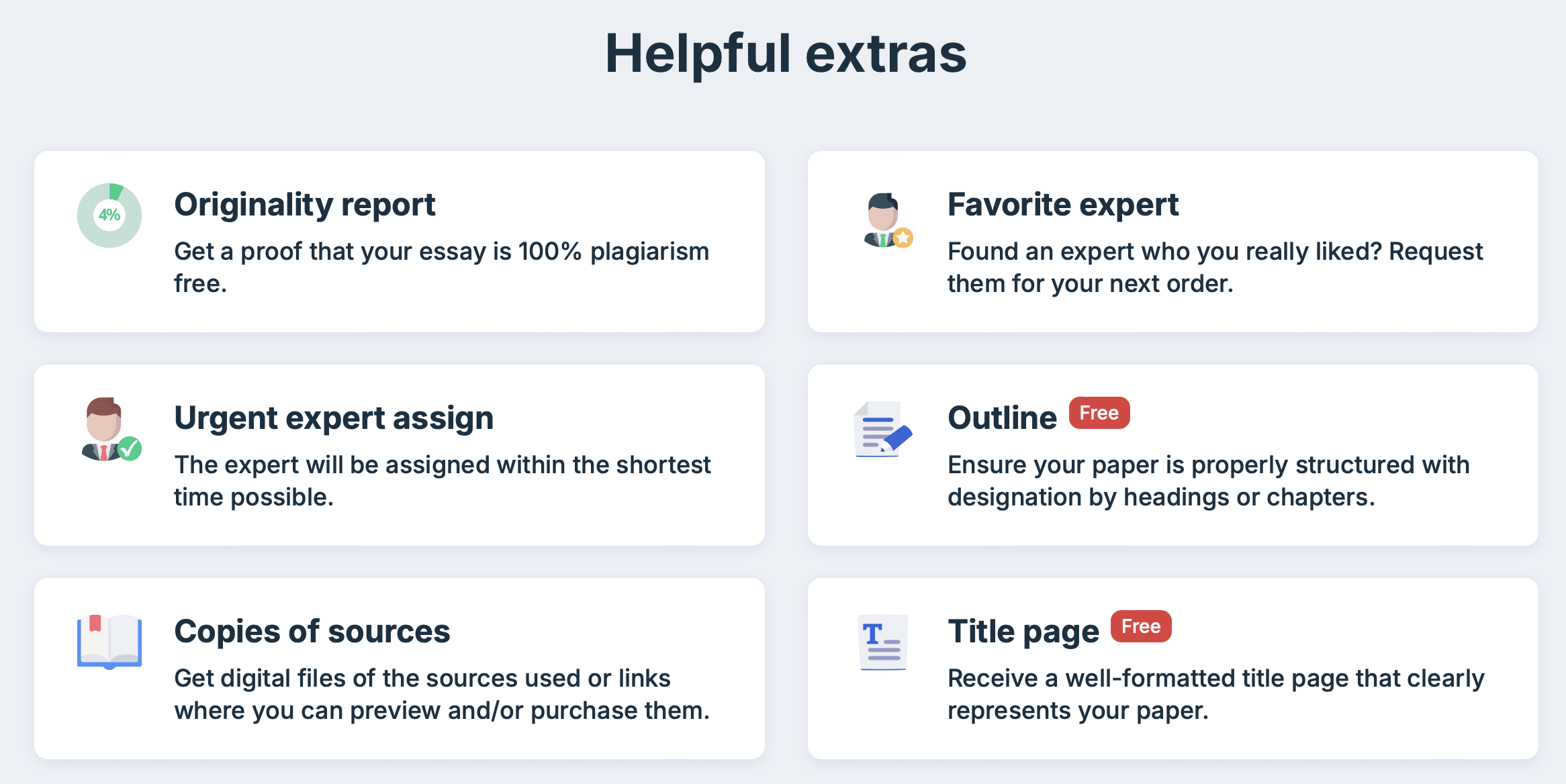
Task: Select the Urgent expert assign heading
Action: pyautogui.click(x=334, y=418)
